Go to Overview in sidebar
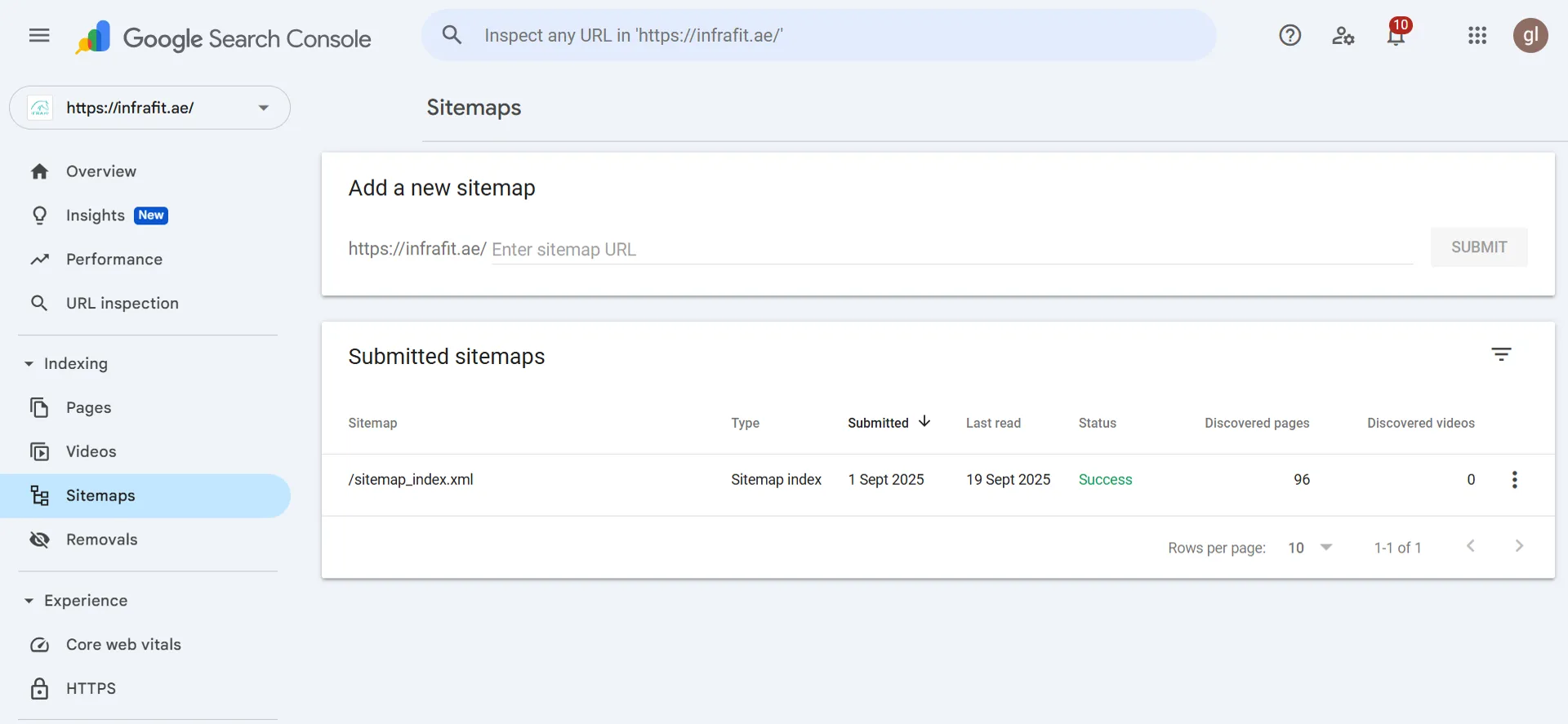This screenshot has width=1568, height=724. (x=101, y=171)
